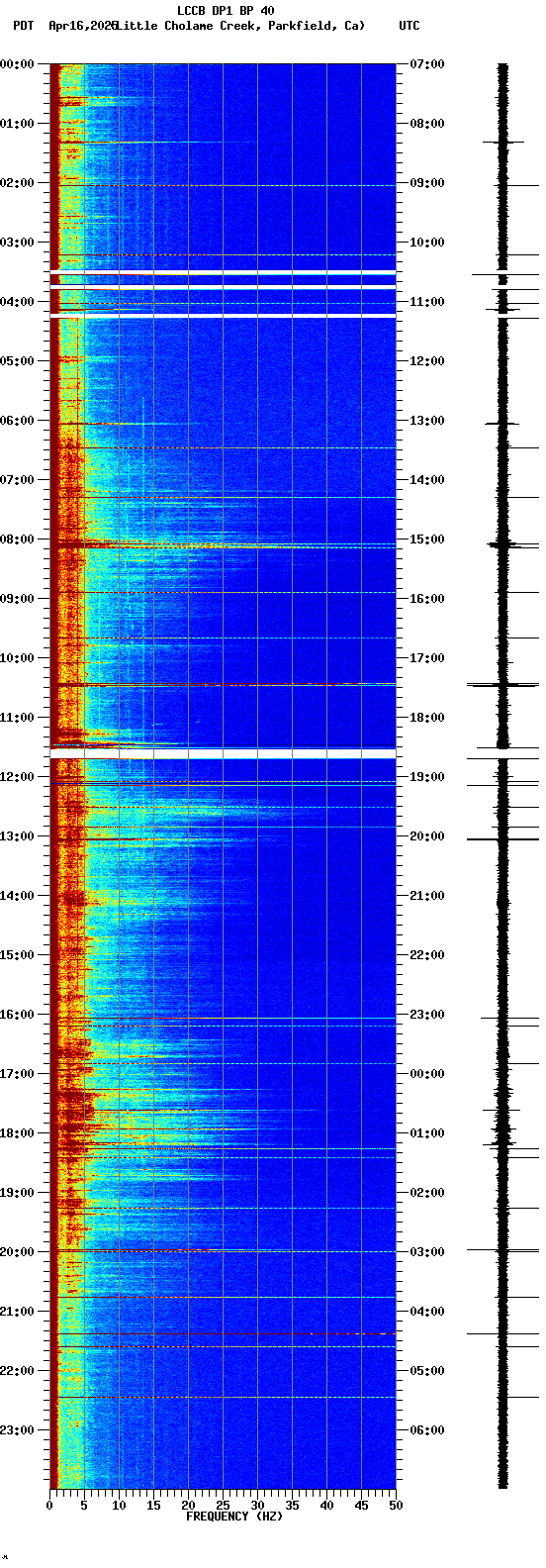Click the UTC axis label "00:00"
Screen dimensions: 546x1568
(x=427, y=1074)
